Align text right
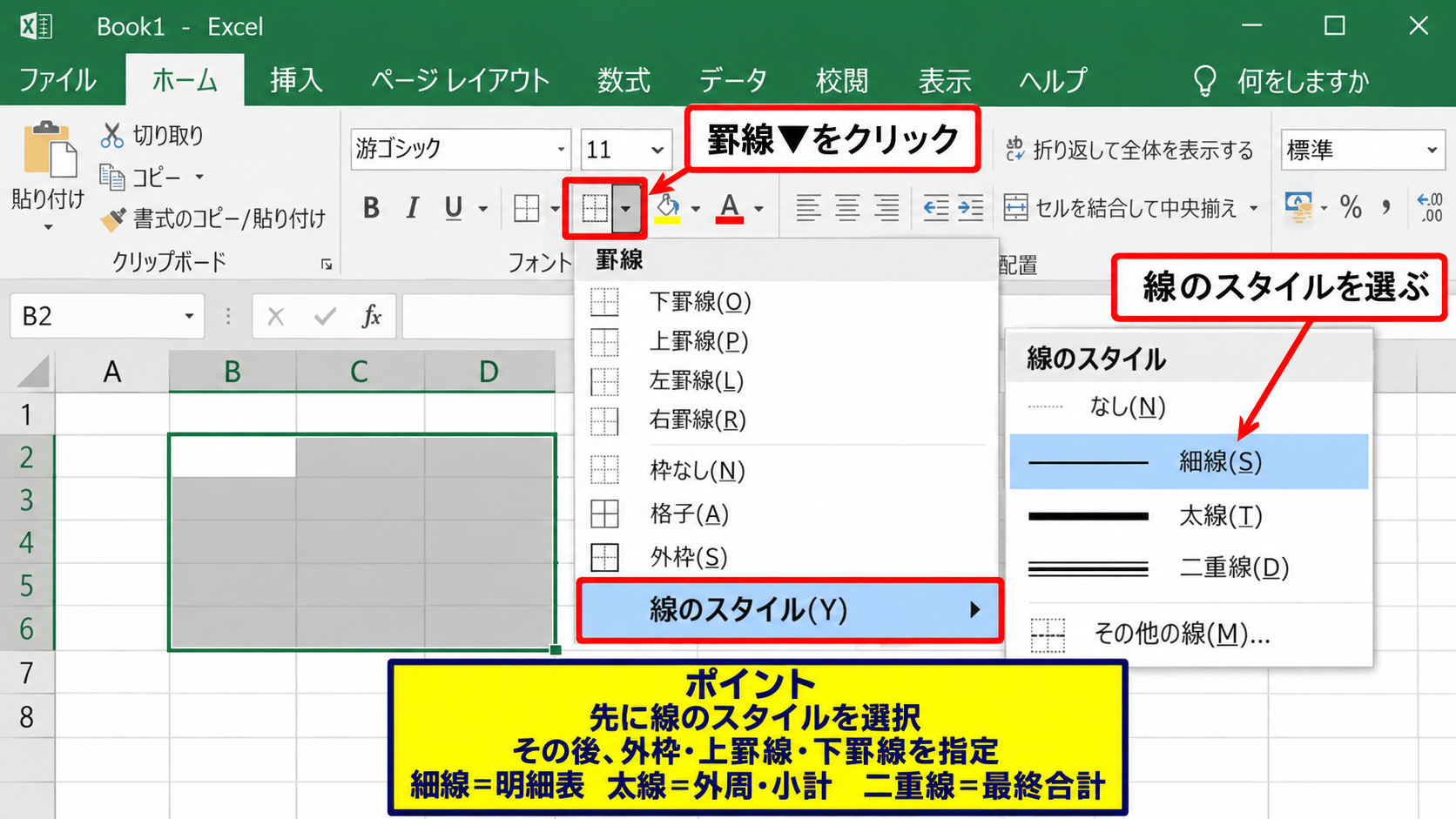 click(886, 208)
